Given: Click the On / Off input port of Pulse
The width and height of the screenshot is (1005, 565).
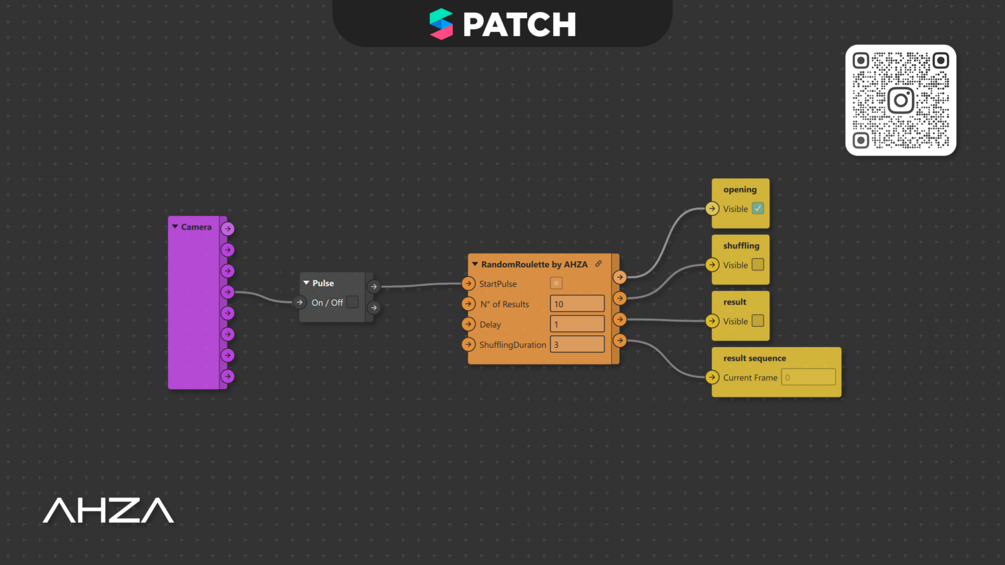Looking at the screenshot, I should (299, 302).
